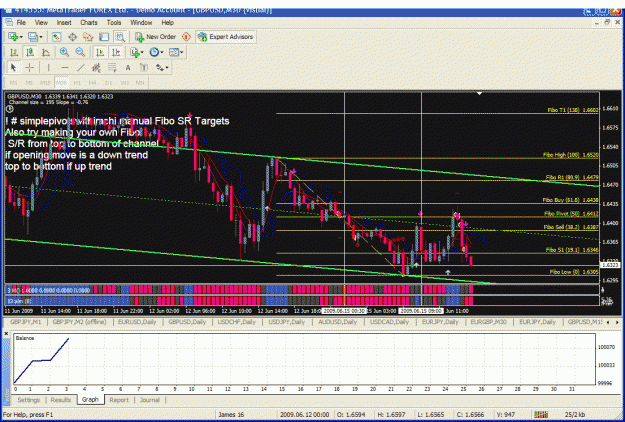This screenshot has width=625, height=422.
Task: Expand the new chart dropdown arrow
Action: coord(21,37)
